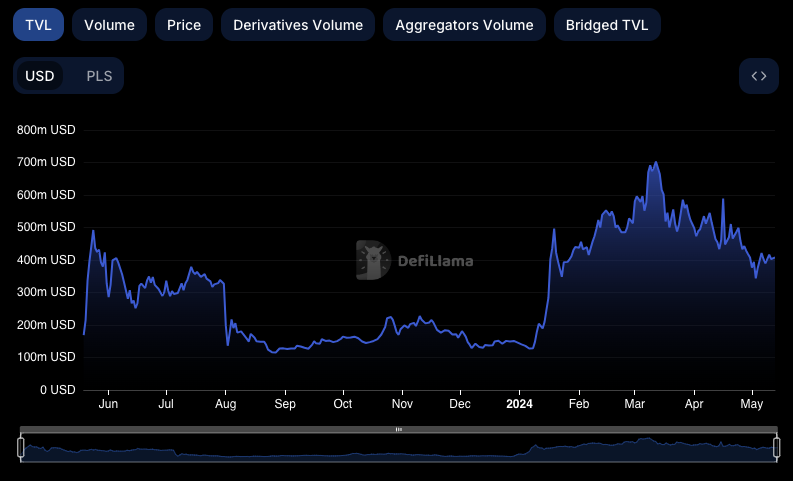793x481 pixels.
Task: Click left handle of range slider
Action: coord(21,448)
